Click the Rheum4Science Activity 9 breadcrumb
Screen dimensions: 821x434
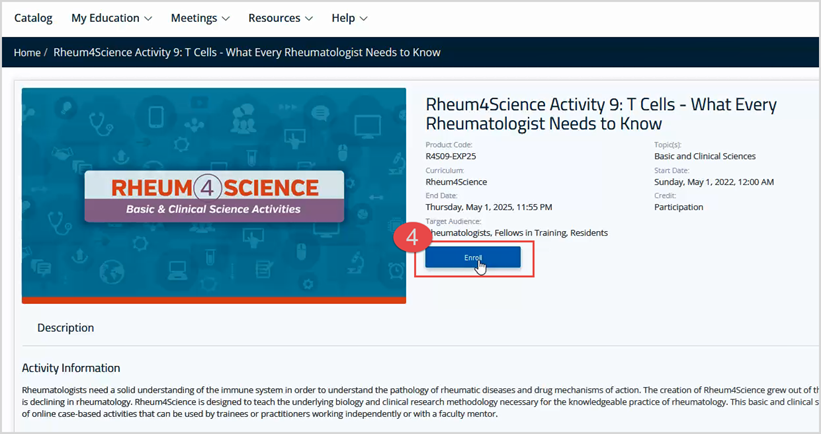[x=247, y=52]
